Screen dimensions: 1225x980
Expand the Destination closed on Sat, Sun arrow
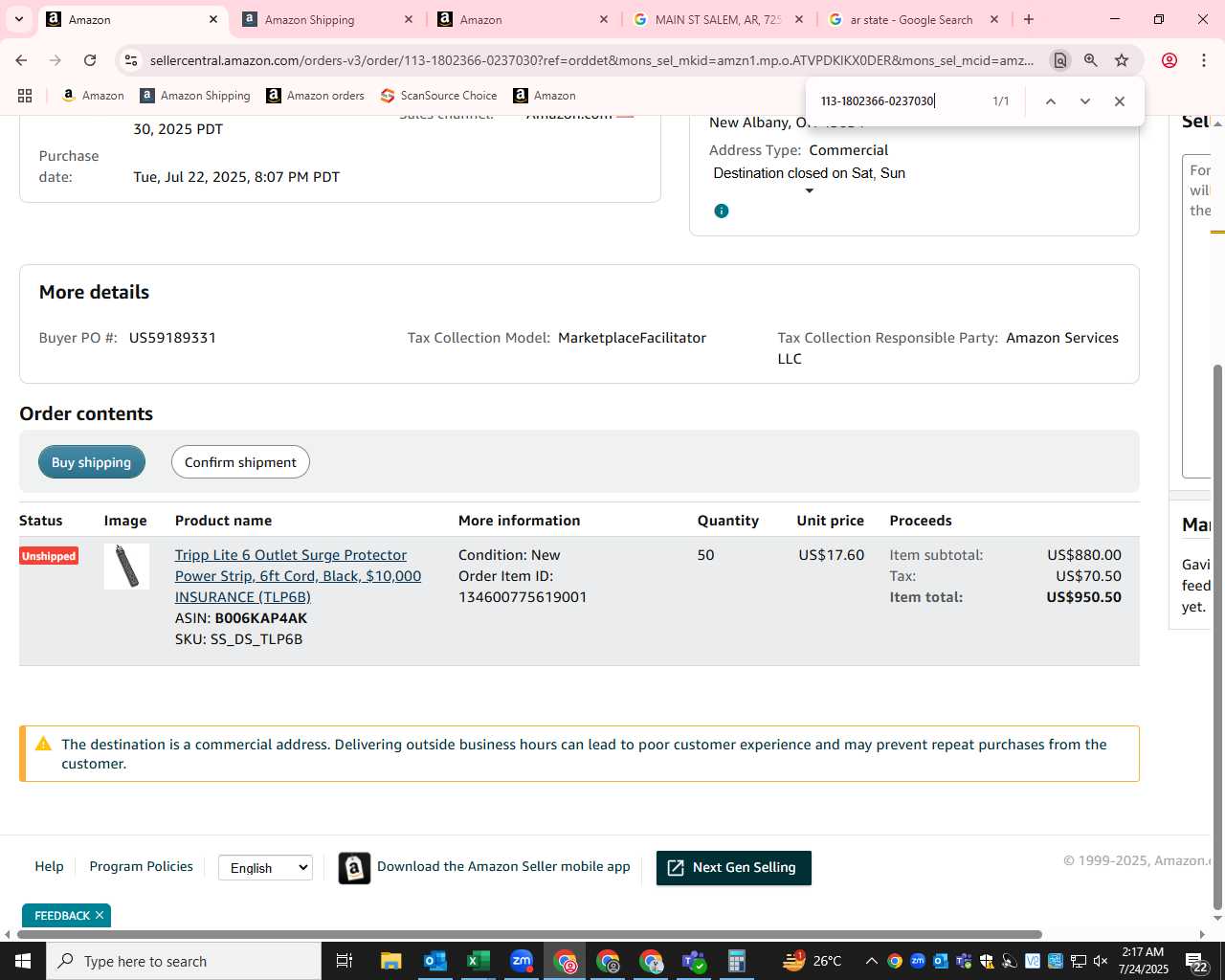810,191
